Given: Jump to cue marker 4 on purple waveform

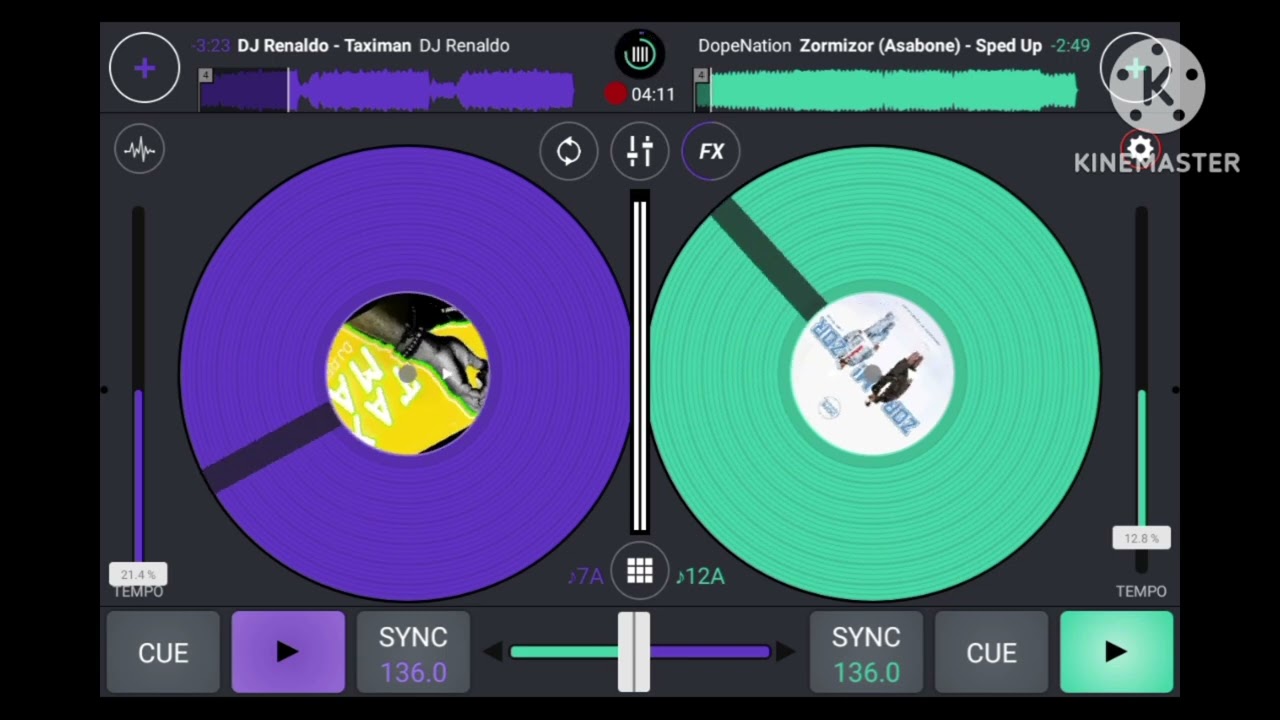Looking at the screenshot, I should pos(205,75).
